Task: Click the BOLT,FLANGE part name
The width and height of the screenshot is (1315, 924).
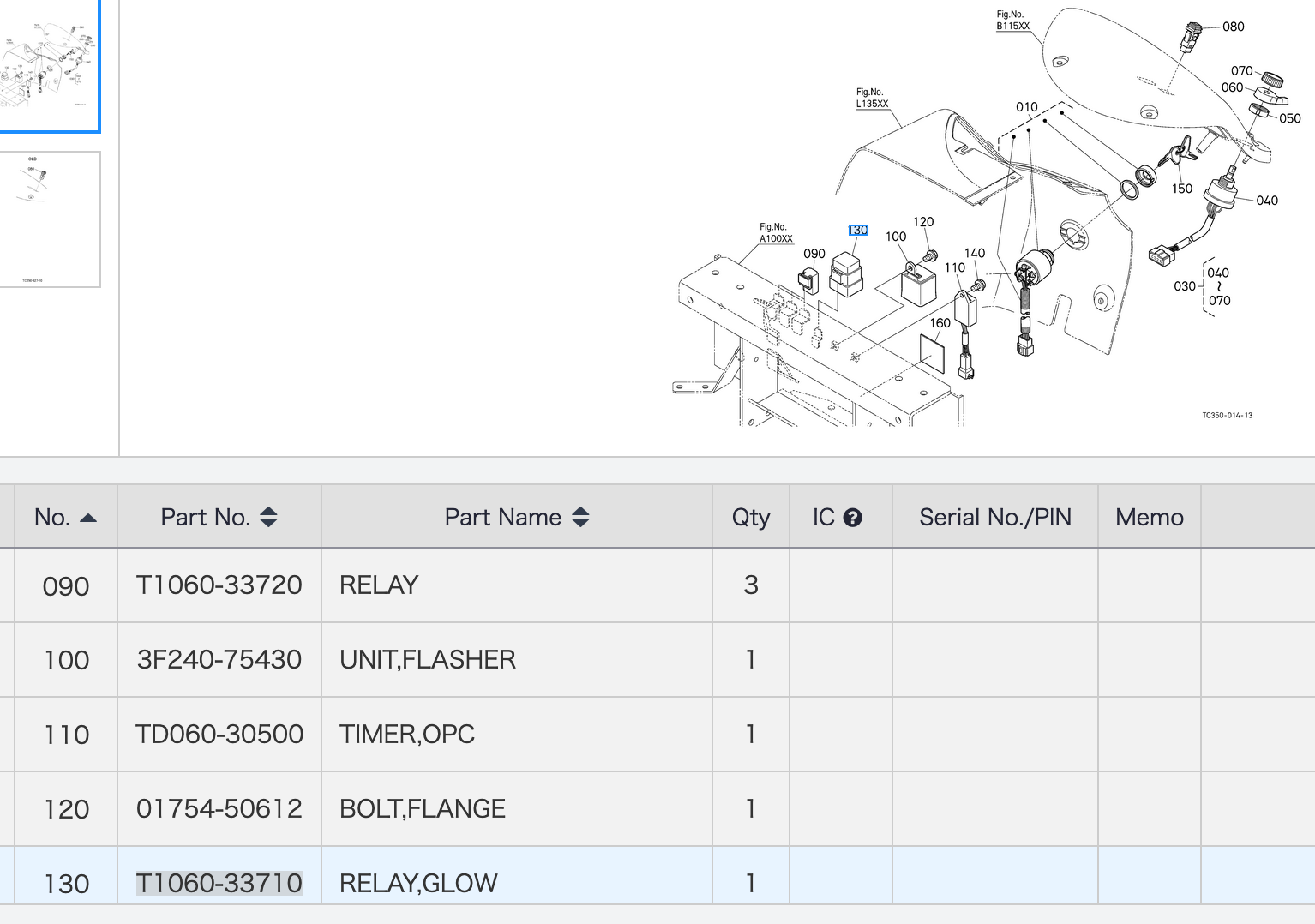Action: click(x=423, y=809)
